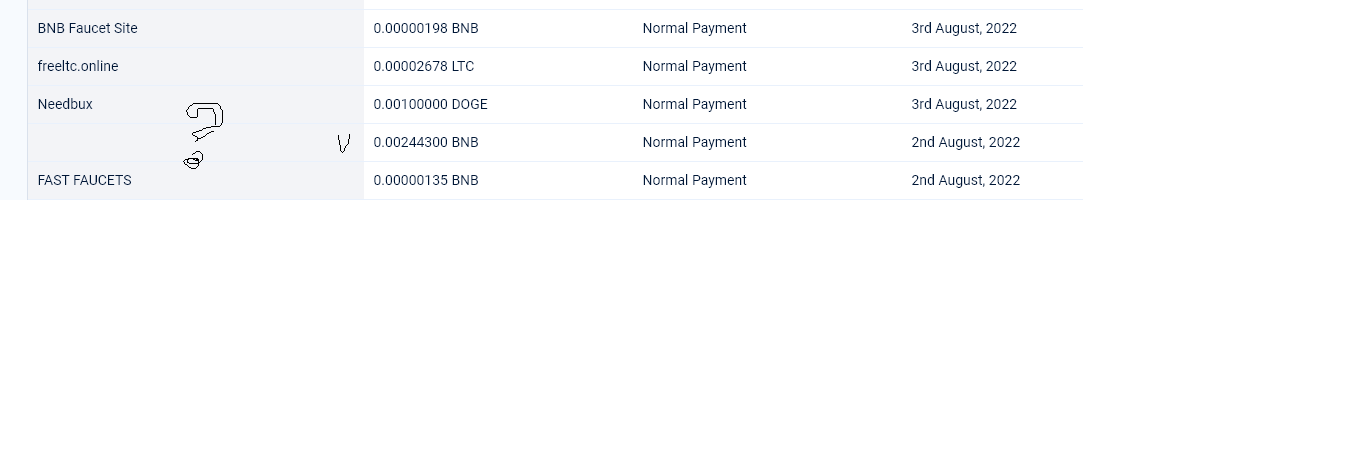The height and width of the screenshot is (460, 1360).
Task: Select Normal Payment in freeltc.online row
Action: point(695,66)
